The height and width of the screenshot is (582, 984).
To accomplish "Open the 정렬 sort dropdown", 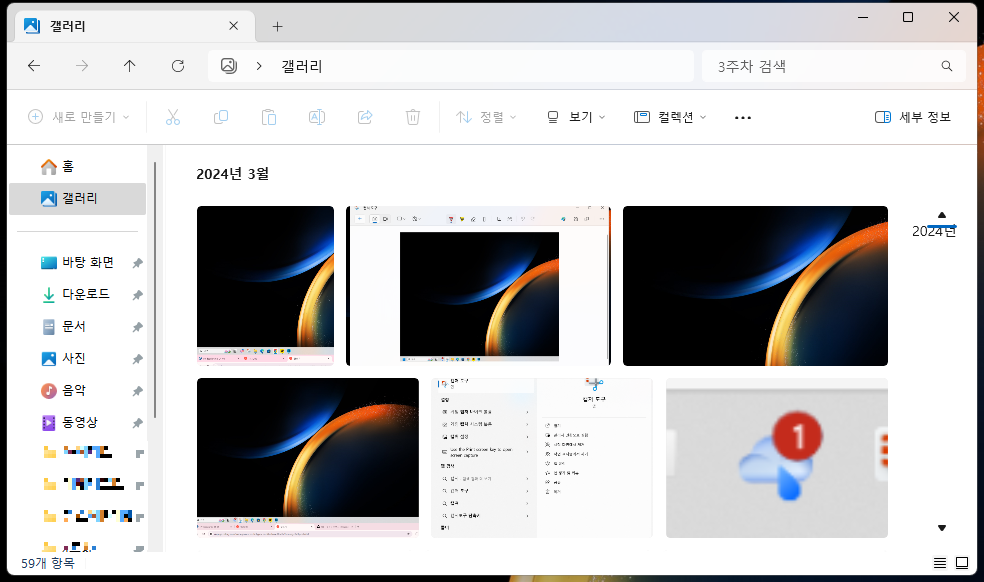I will tap(486, 117).
